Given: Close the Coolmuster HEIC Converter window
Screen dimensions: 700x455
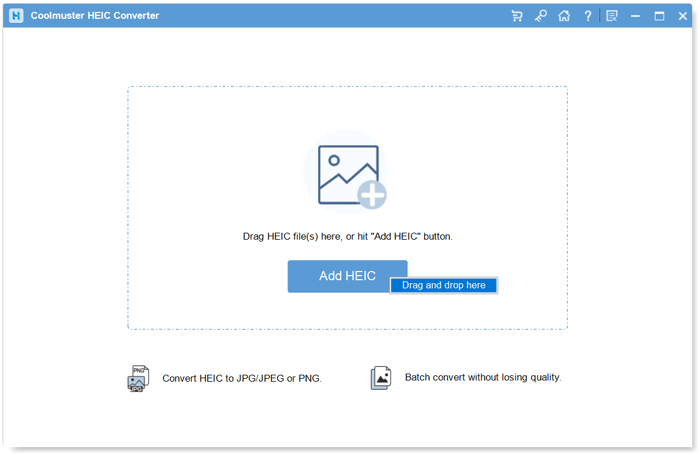Looking at the screenshot, I should pos(683,16).
